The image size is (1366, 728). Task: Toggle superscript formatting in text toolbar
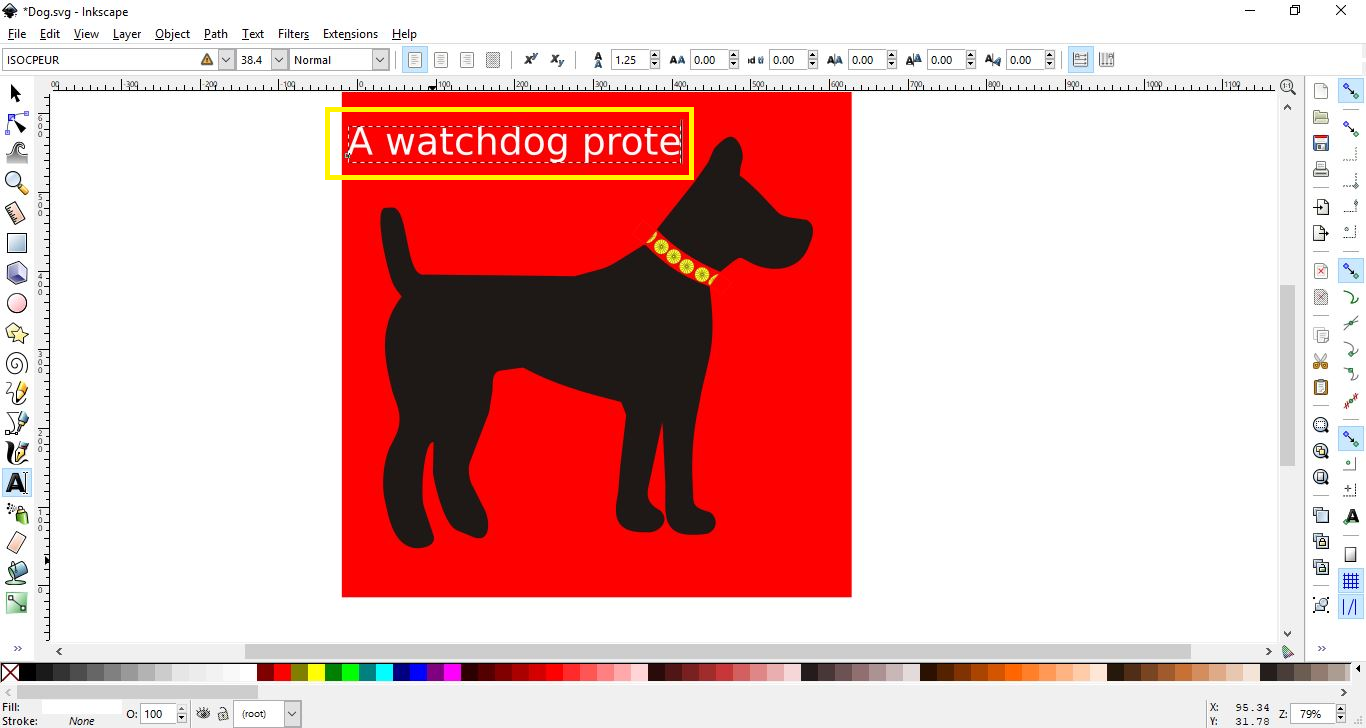pos(531,59)
